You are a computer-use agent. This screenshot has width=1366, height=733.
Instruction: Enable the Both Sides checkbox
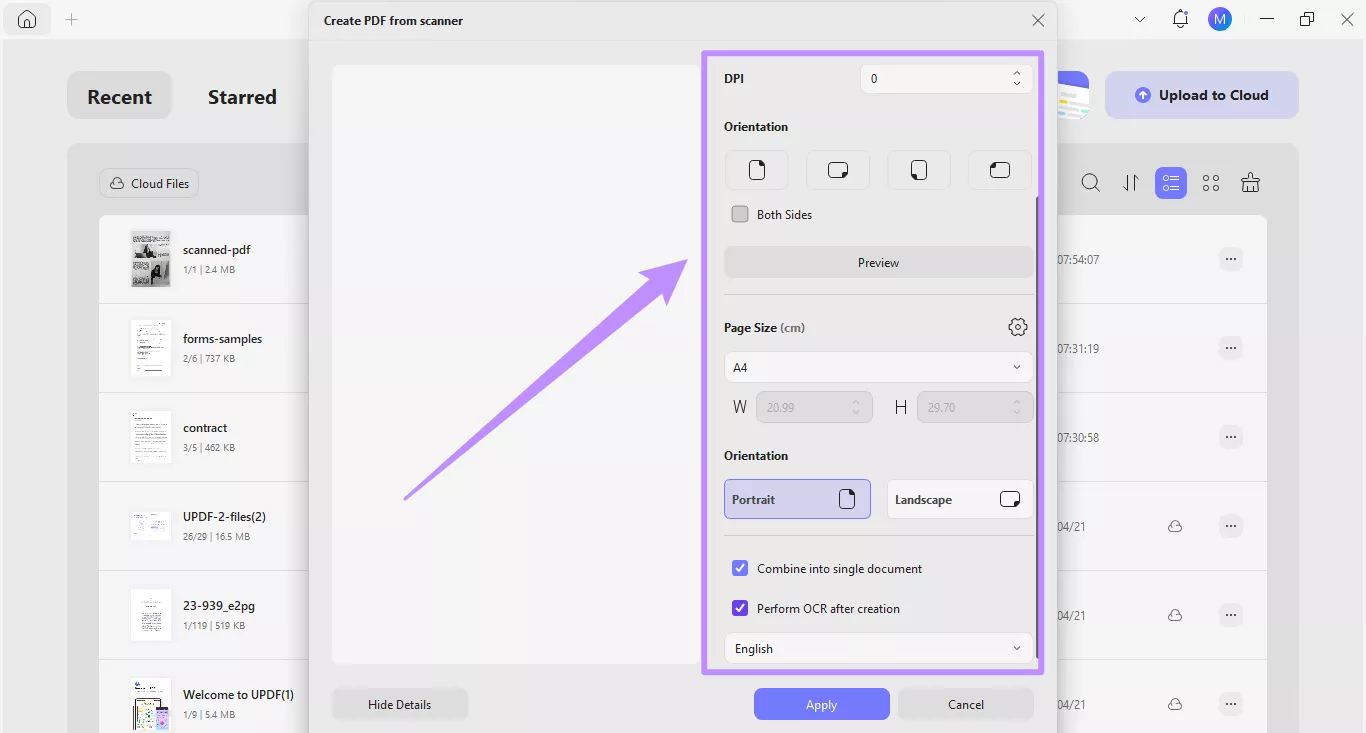[740, 213]
